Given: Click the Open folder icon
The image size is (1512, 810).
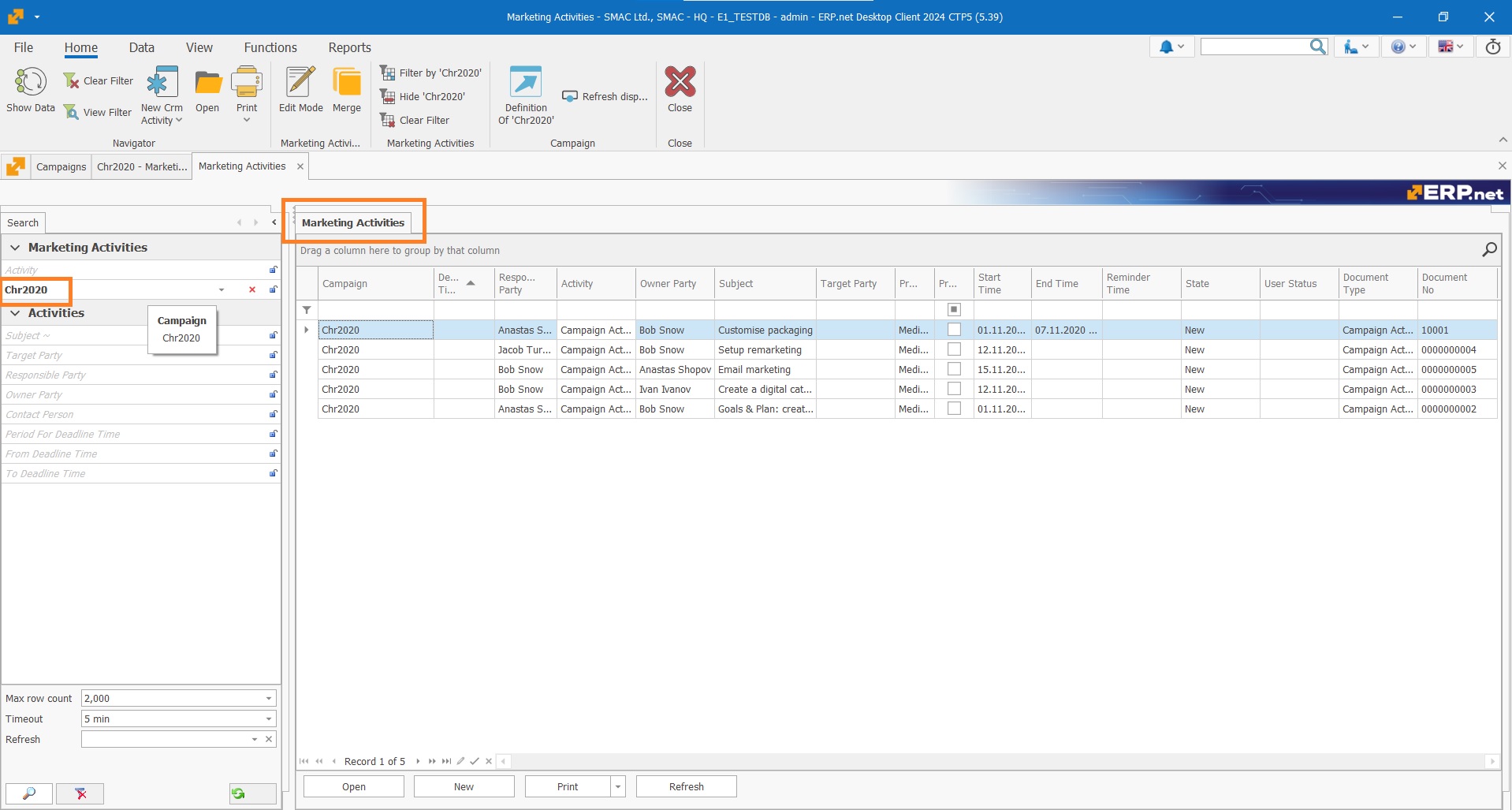Looking at the screenshot, I should coord(208,83).
